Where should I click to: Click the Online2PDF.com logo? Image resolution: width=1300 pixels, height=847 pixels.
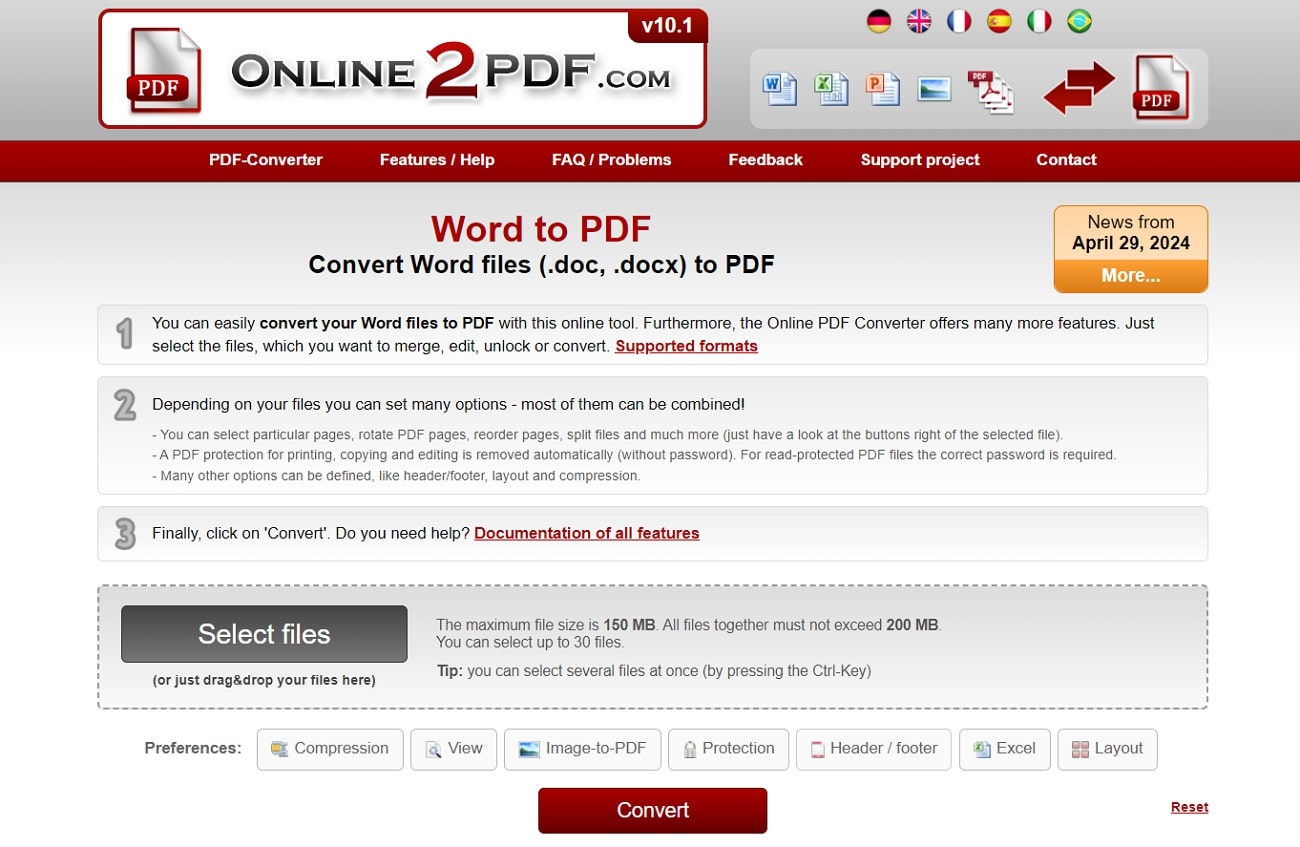(402, 69)
